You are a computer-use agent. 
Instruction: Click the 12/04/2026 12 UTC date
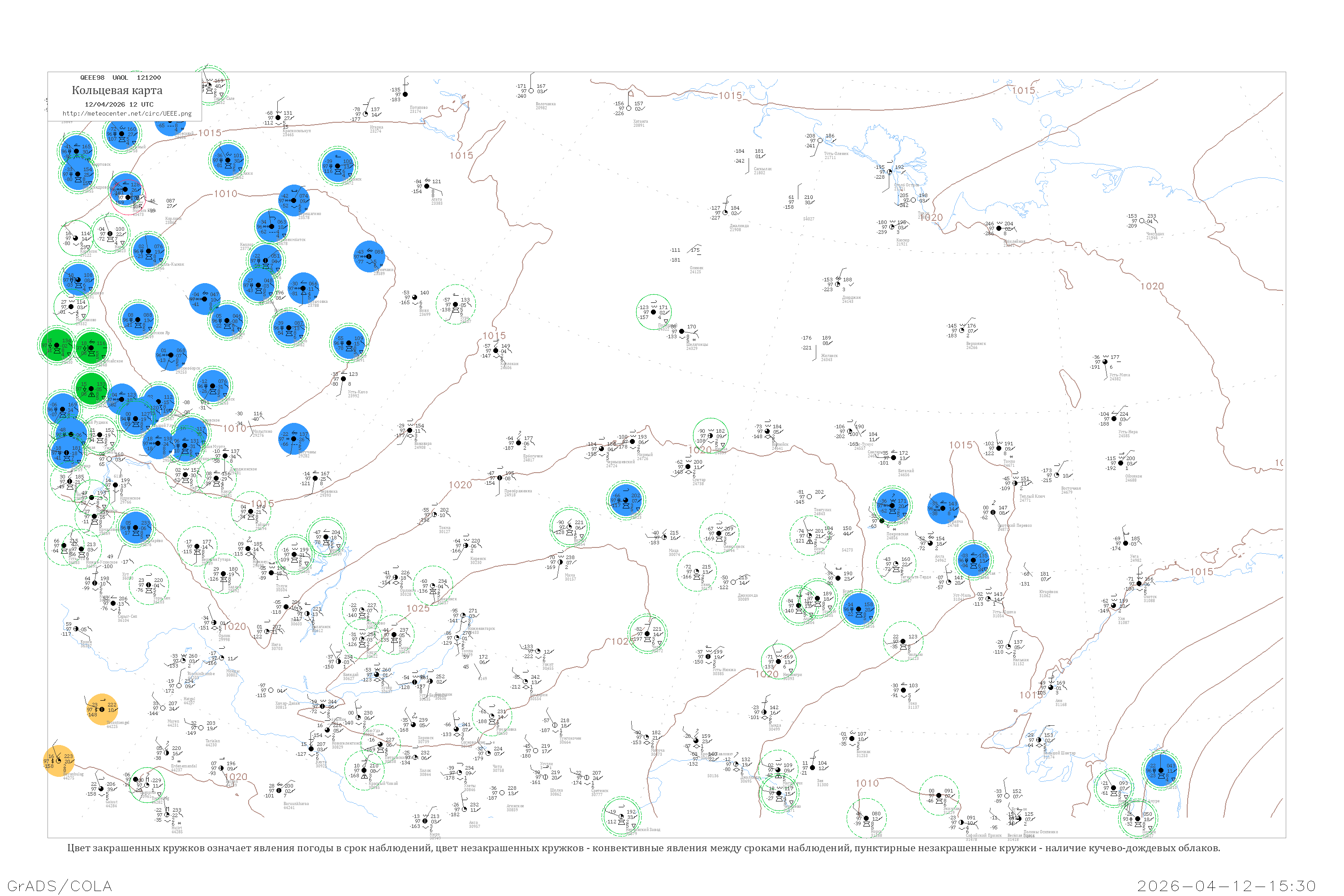point(119,104)
